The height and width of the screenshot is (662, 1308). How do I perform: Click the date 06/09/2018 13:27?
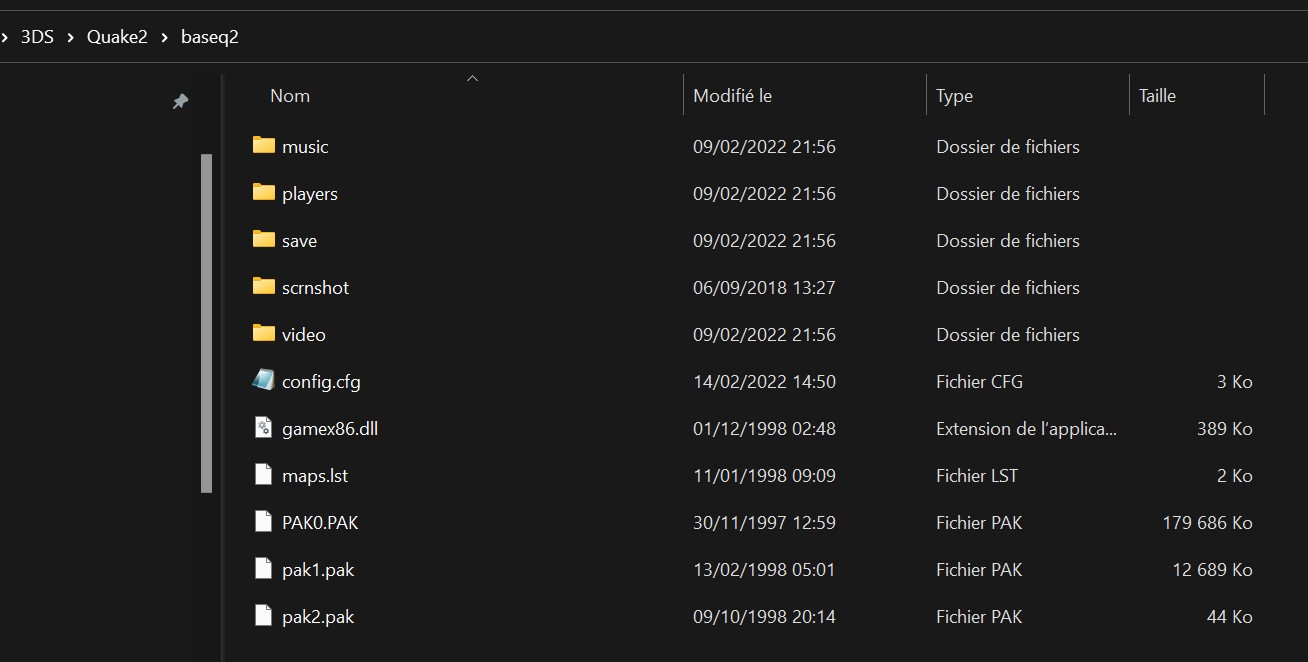coord(764,288)
